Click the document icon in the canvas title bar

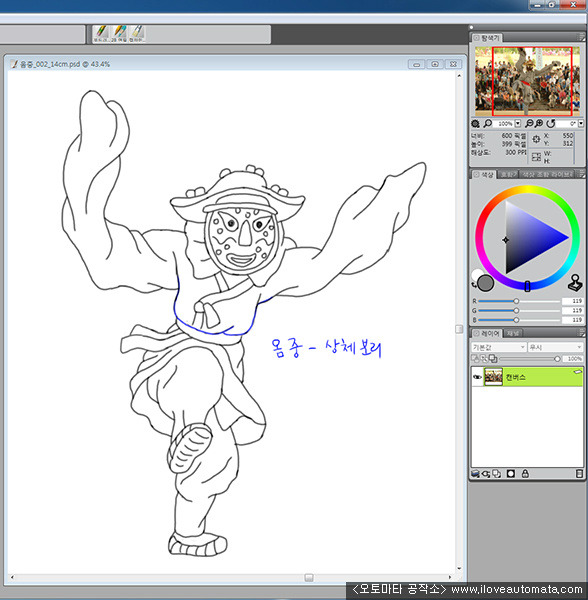pyautogui.click(x=15, y=64)
